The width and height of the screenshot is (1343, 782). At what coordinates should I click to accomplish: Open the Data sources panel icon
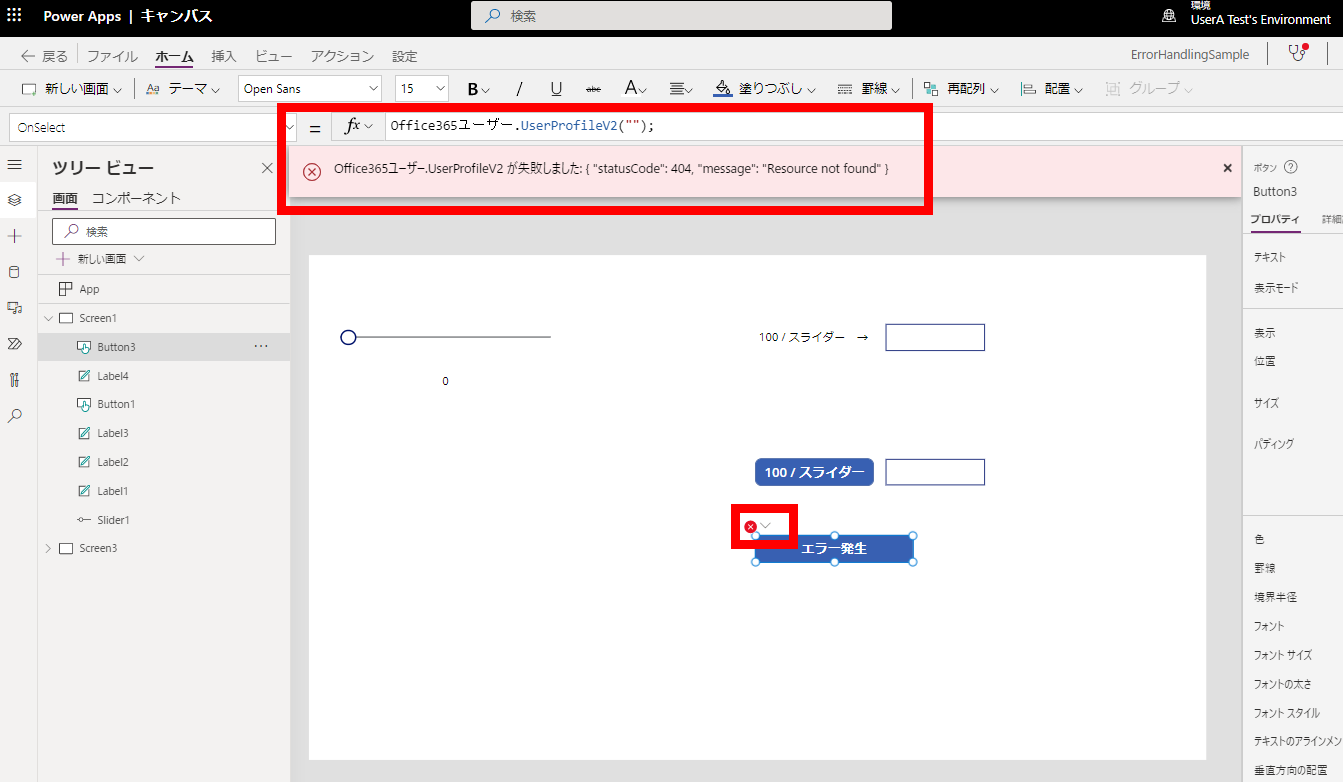(x=14, y=271)
